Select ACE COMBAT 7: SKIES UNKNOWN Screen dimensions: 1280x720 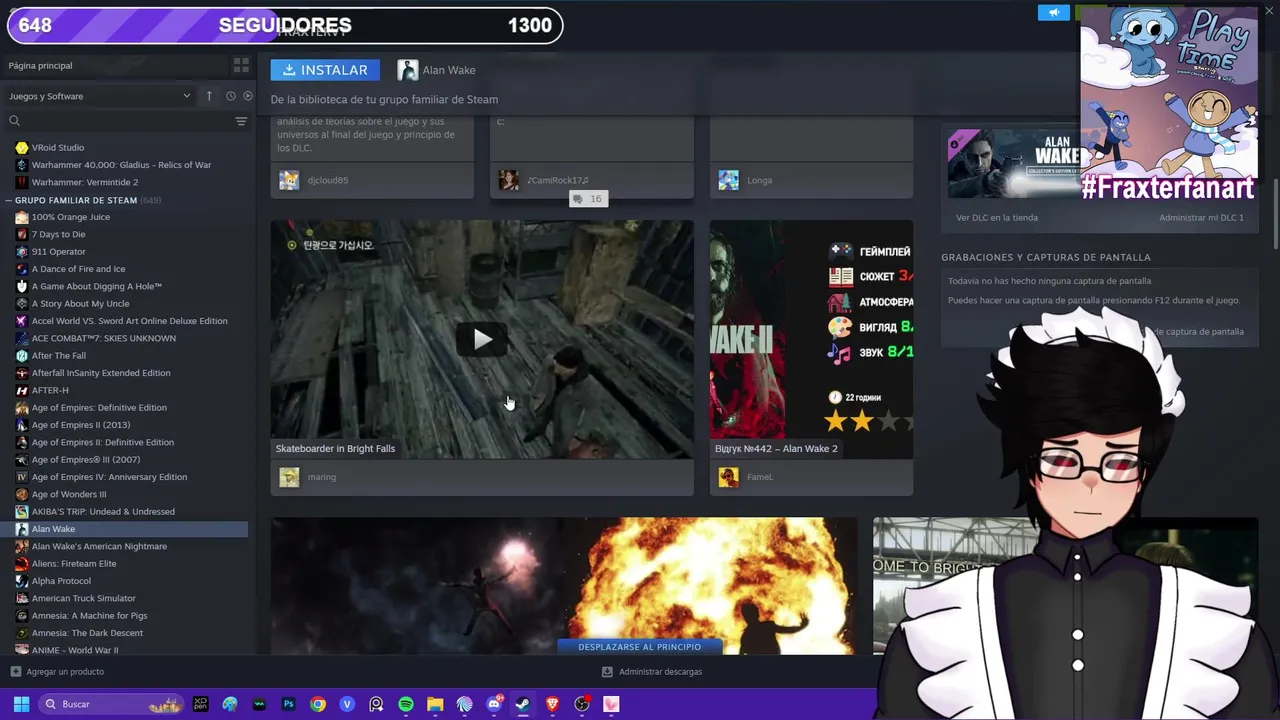[x=103, y=338]
